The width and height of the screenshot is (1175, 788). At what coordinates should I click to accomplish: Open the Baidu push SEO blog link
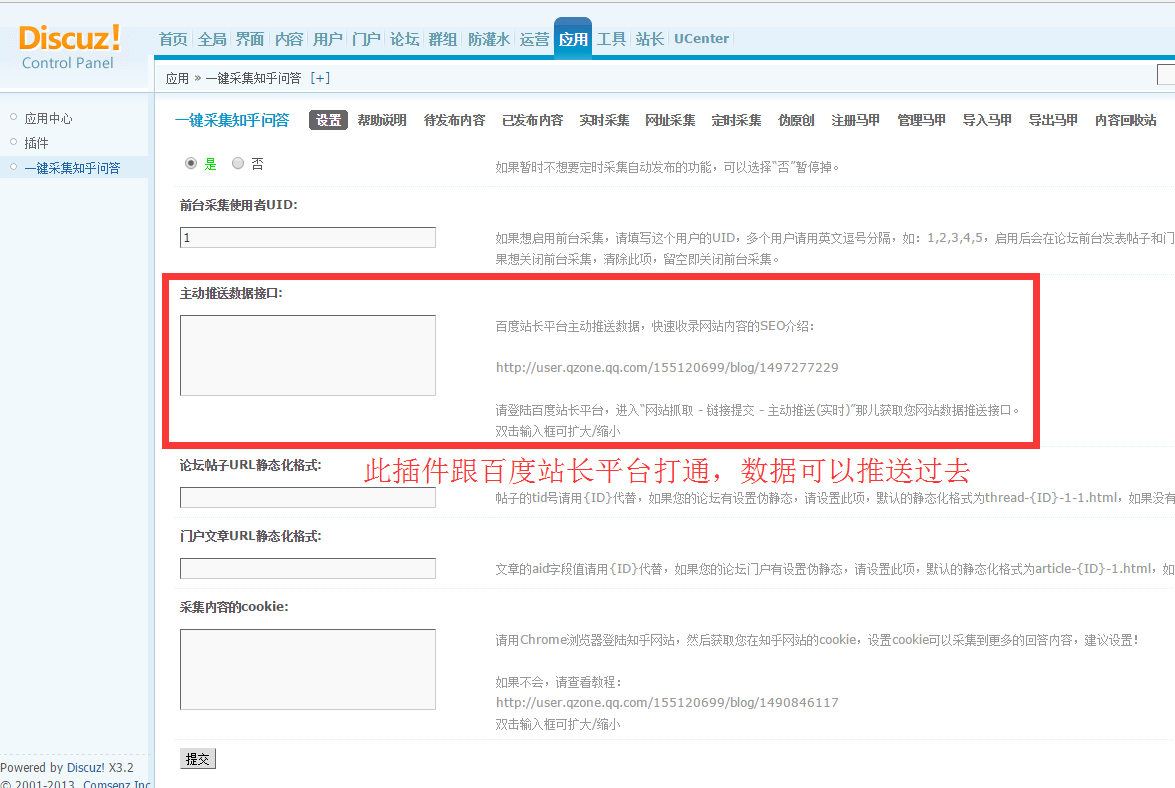point(667,368)
